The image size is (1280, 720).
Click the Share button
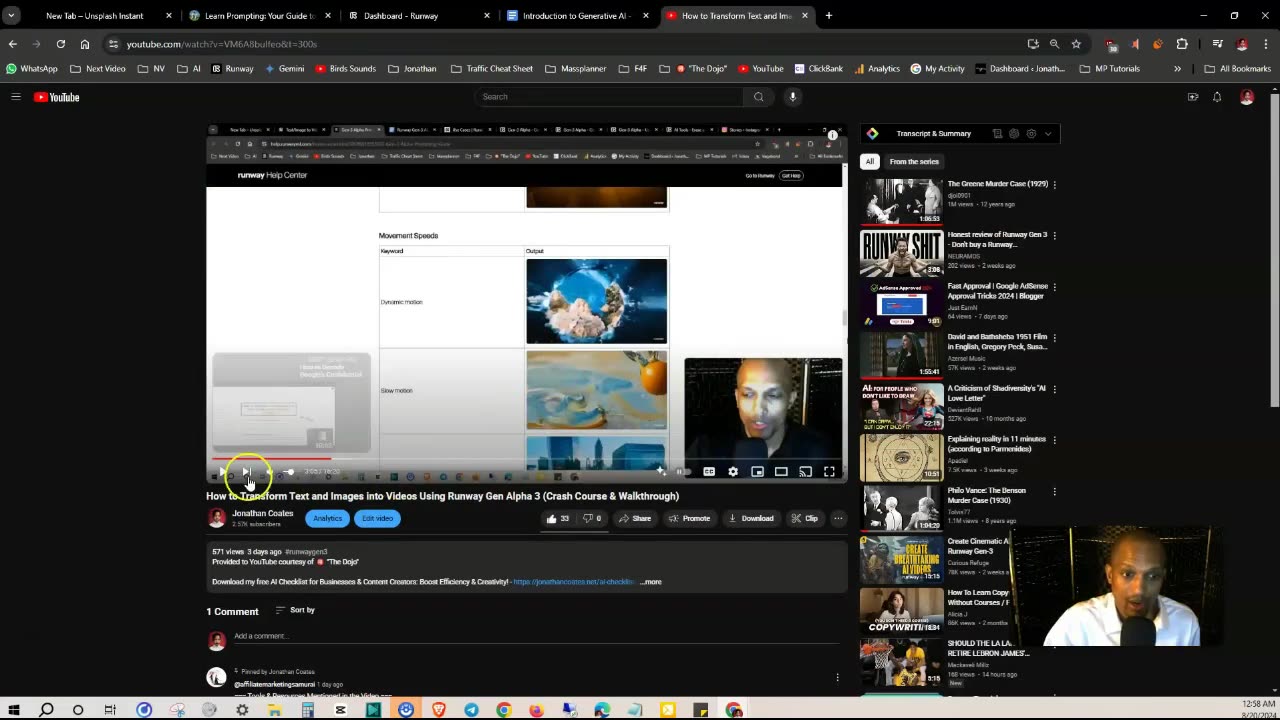(634, 518)
